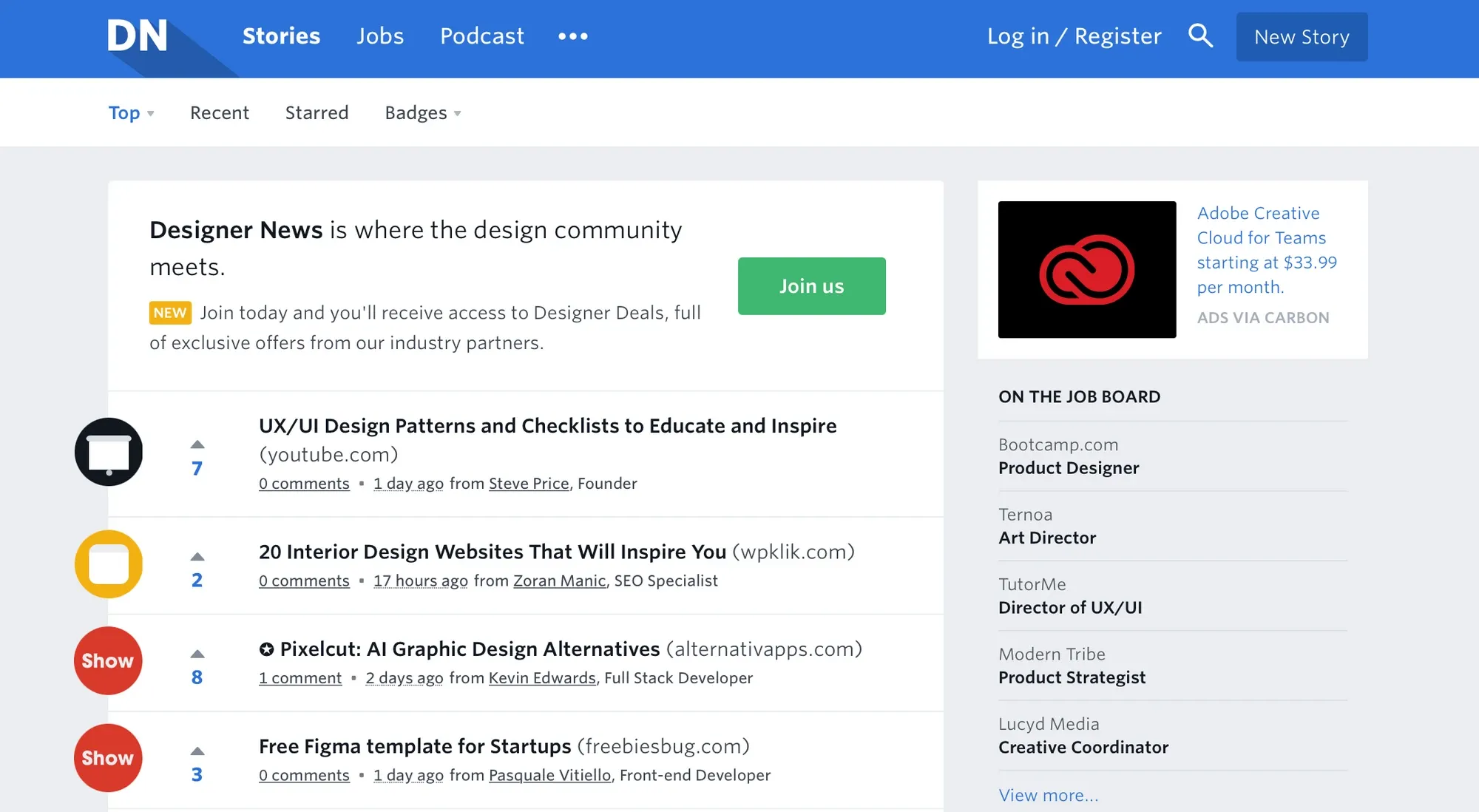The width and height of the screenshot is (1479, 812).
Task: Click the 17 hours ago timestamp
Action: point(420,581)
